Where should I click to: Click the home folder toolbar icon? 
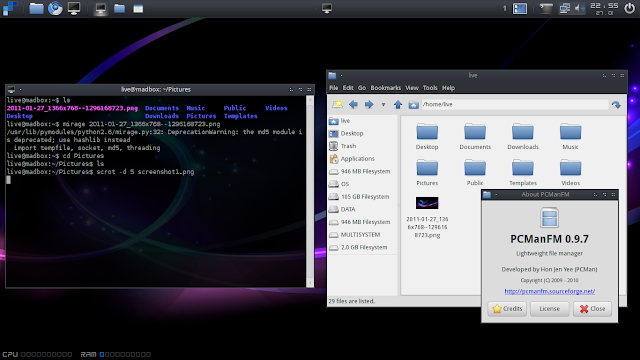coord(413,104)
